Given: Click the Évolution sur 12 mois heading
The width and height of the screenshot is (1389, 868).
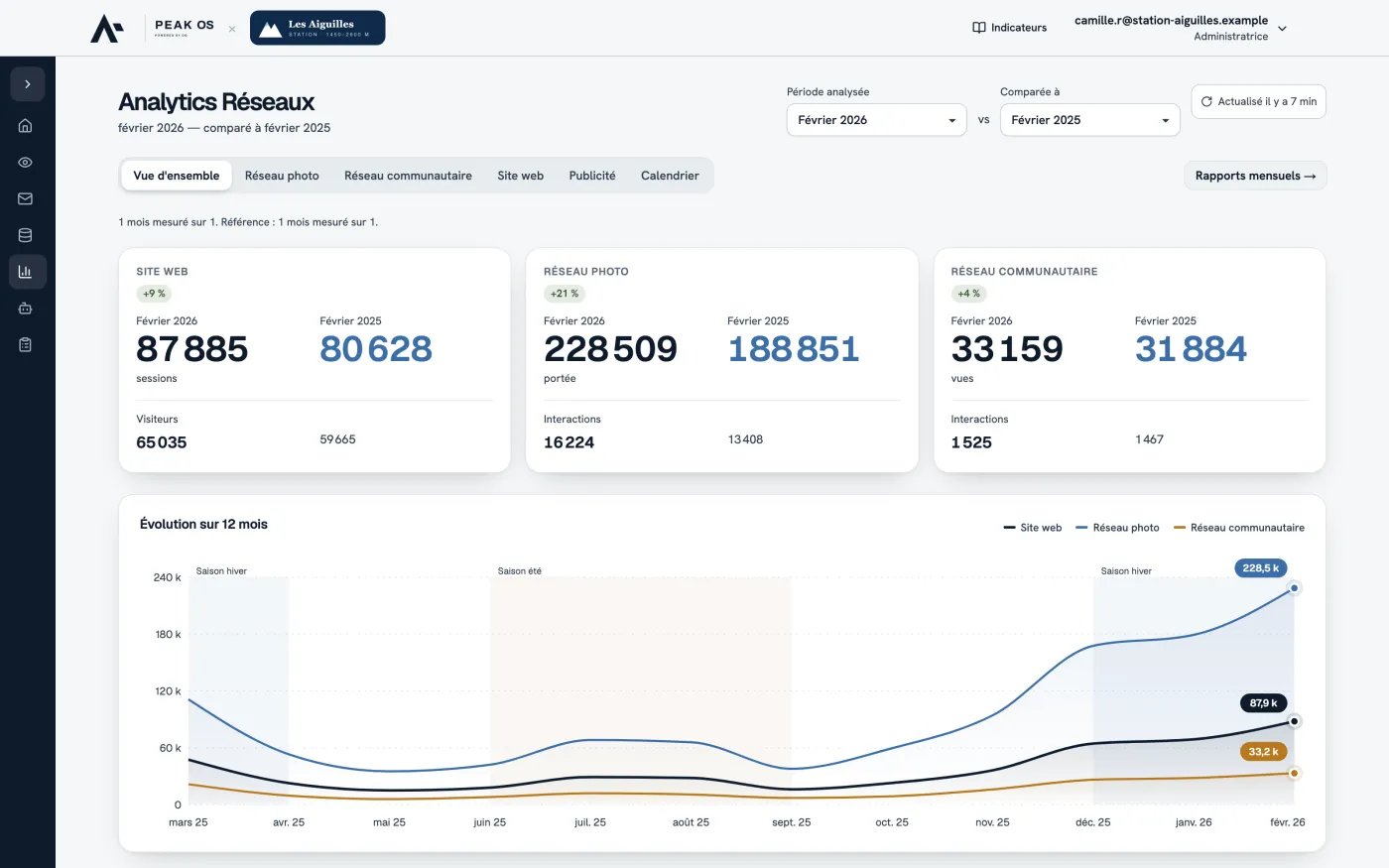Looking at the screenshot, I should click(203, 524).
